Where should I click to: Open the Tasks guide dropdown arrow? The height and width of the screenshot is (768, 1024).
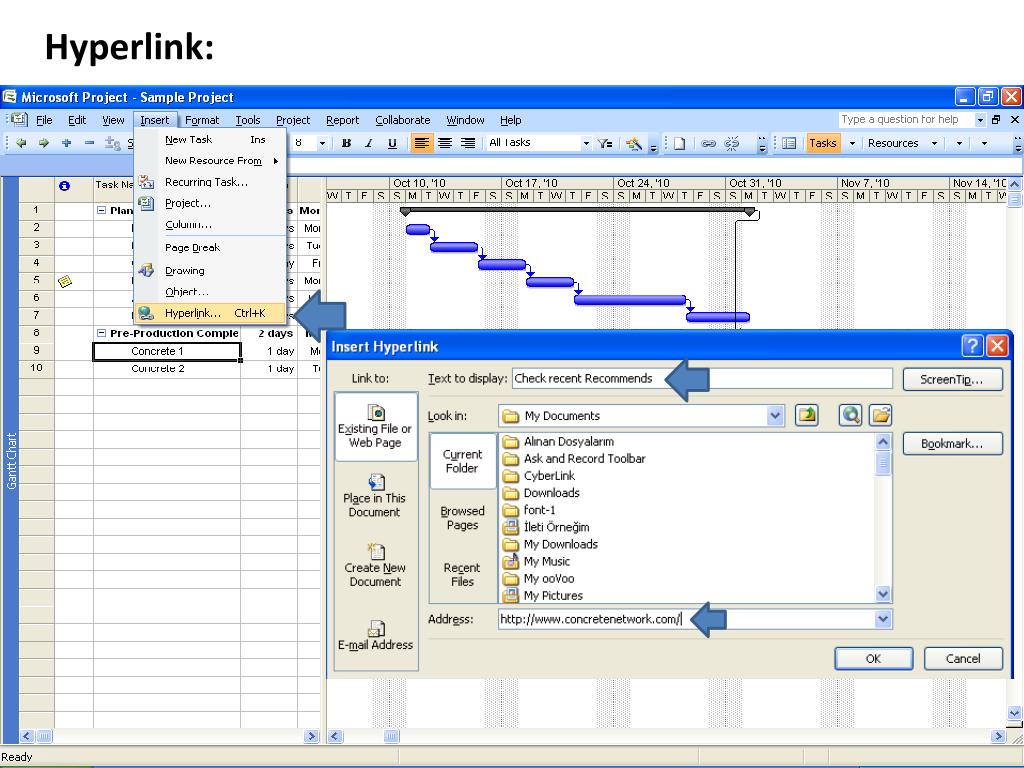pyautogui.click(x=852, y=143)
